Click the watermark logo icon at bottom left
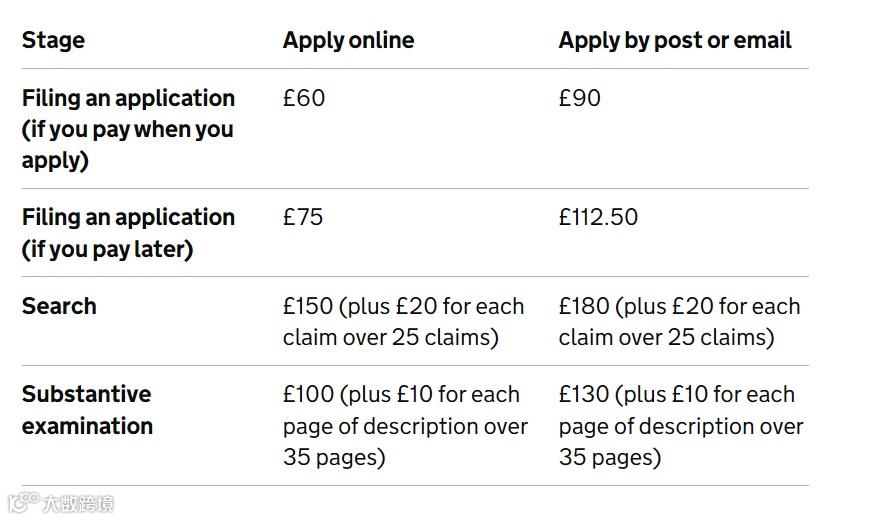The image size is (869, 520). tap(24, 502)
